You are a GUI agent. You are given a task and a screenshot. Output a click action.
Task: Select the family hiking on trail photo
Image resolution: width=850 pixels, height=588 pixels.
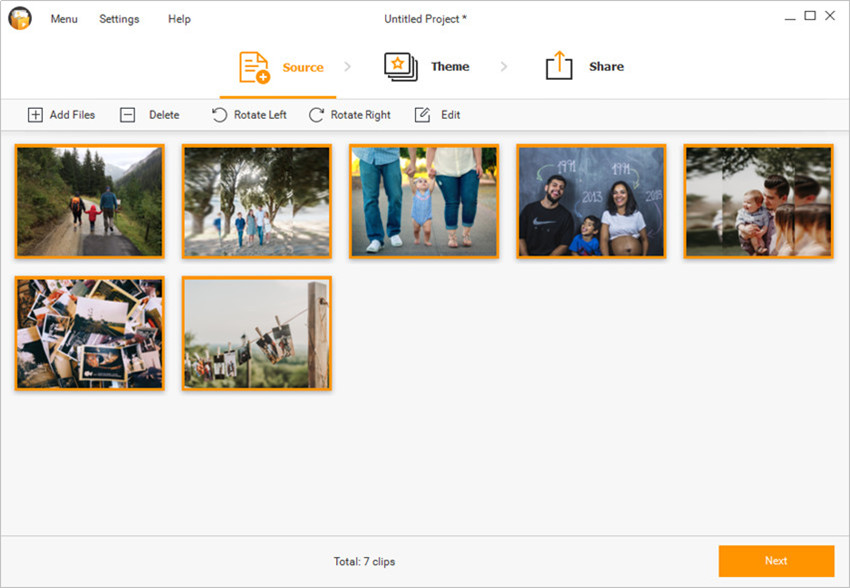click(90, 201)
